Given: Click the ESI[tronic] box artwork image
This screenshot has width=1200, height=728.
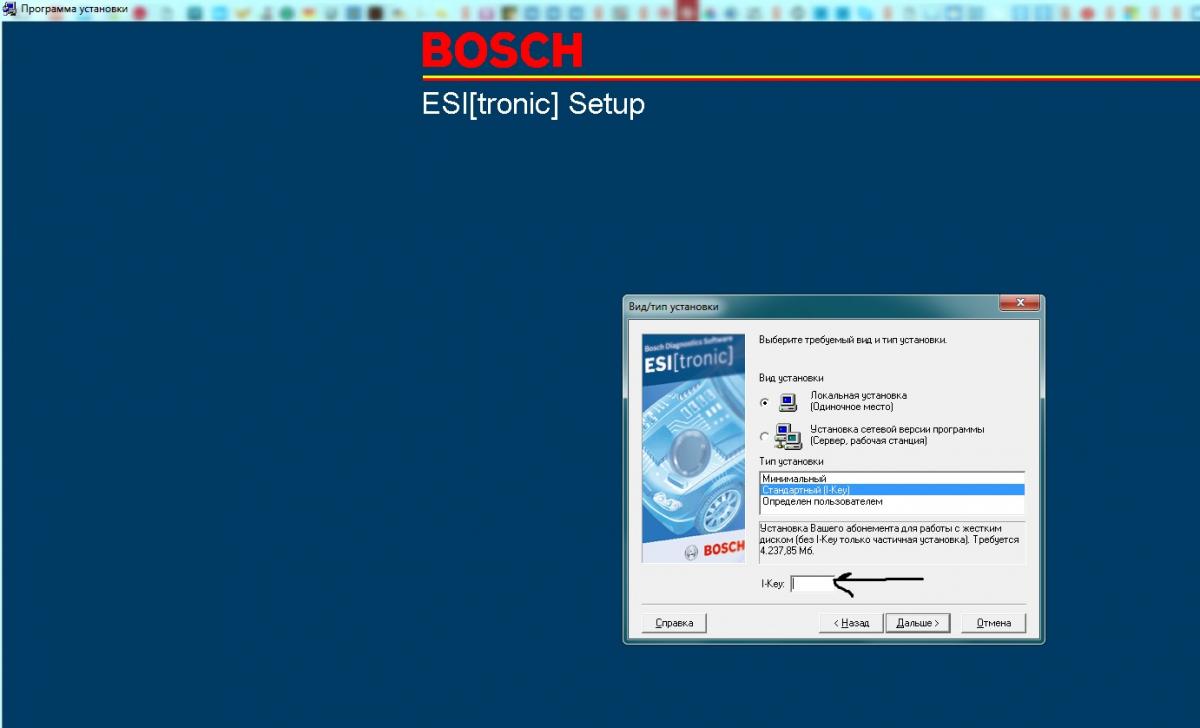Looking at the screenshot, I should coord(693,448).
